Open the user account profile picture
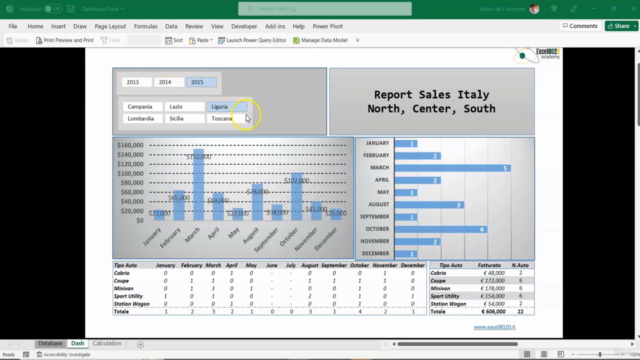Viewport: 640px width, 360px height. coord(534,9)
